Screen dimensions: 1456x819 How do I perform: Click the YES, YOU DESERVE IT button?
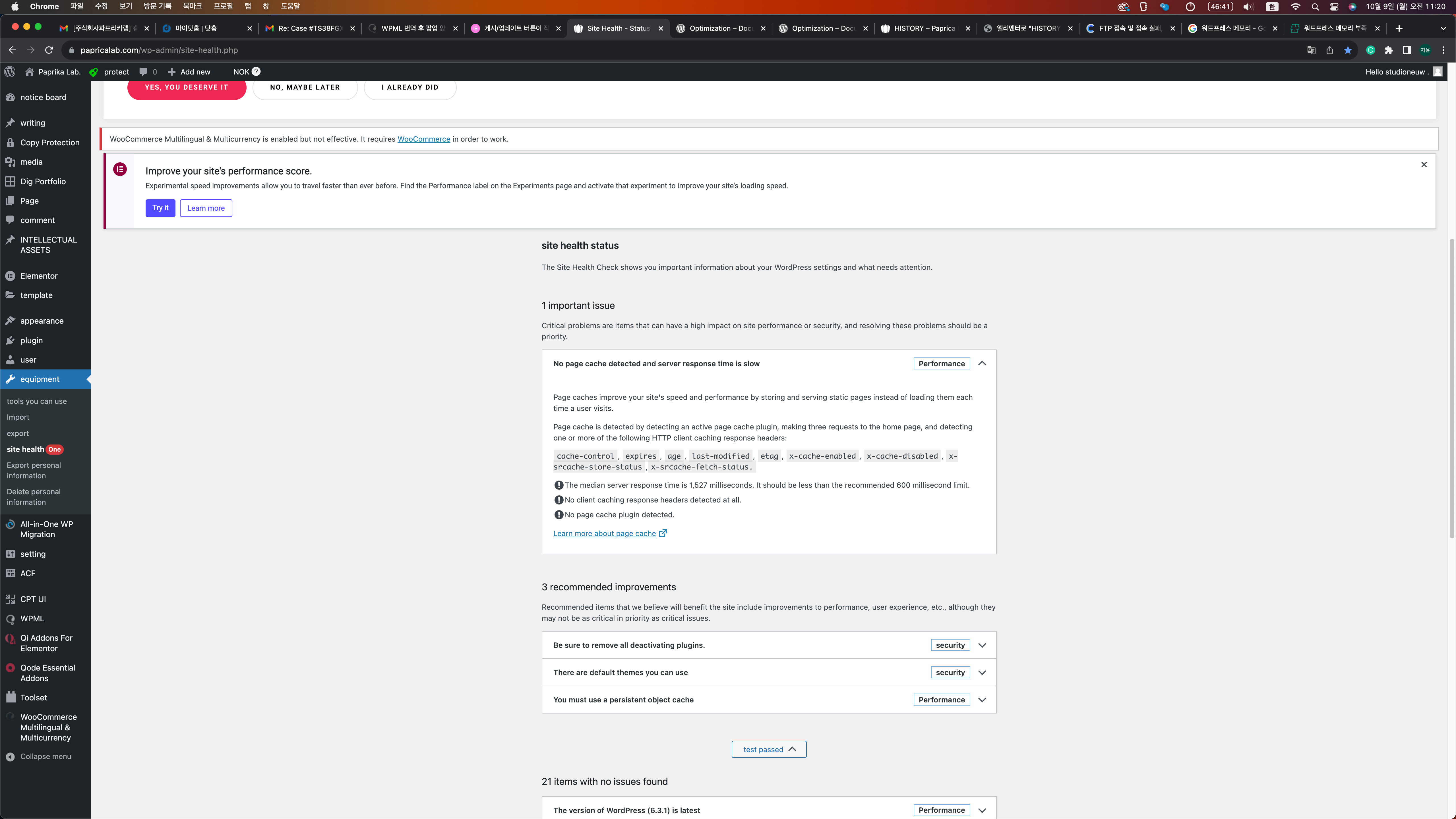coord(187,88)
